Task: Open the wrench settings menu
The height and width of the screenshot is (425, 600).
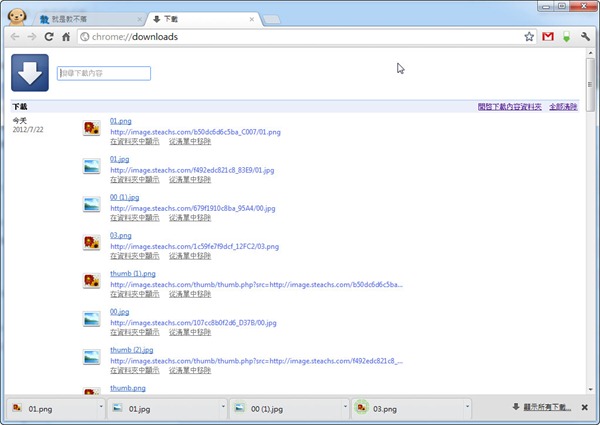Action: [585, 37]
